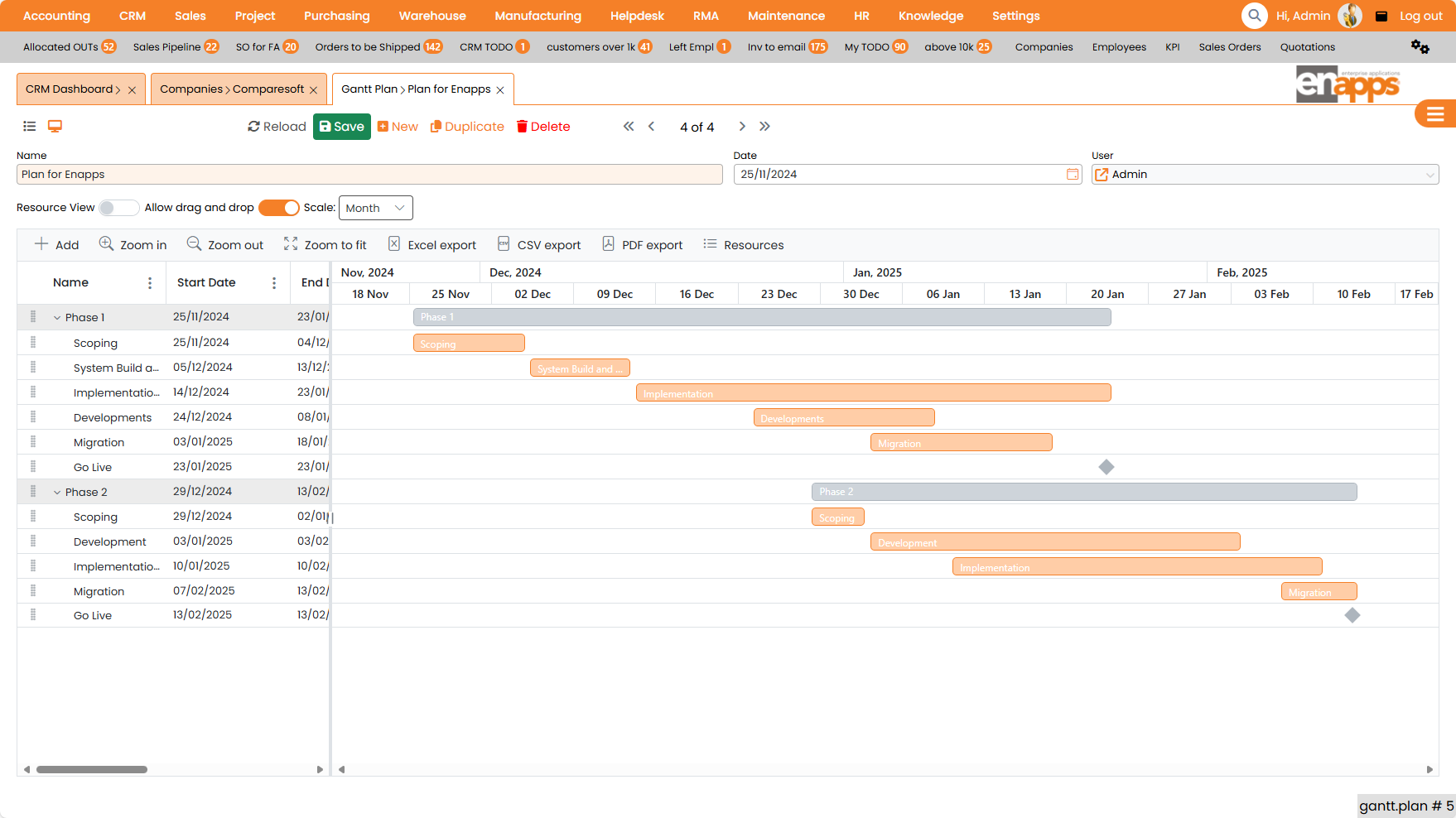The image size is (1456, 818).
Task: Add a new task with the plus icon
Action: (x=55, y=244)
